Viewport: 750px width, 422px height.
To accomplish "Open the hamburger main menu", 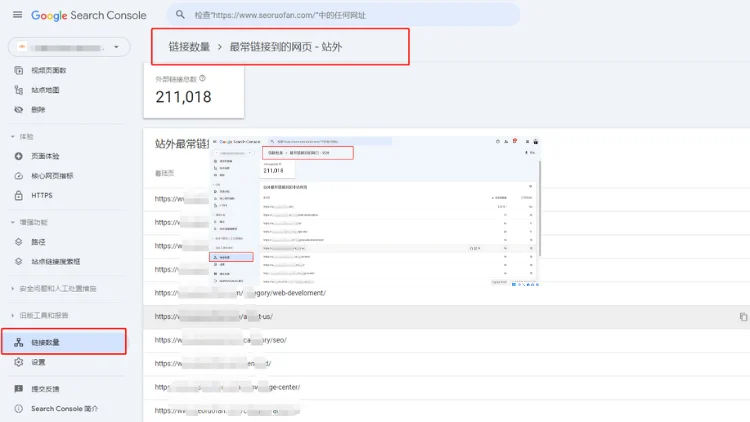I will coord(18,15).
